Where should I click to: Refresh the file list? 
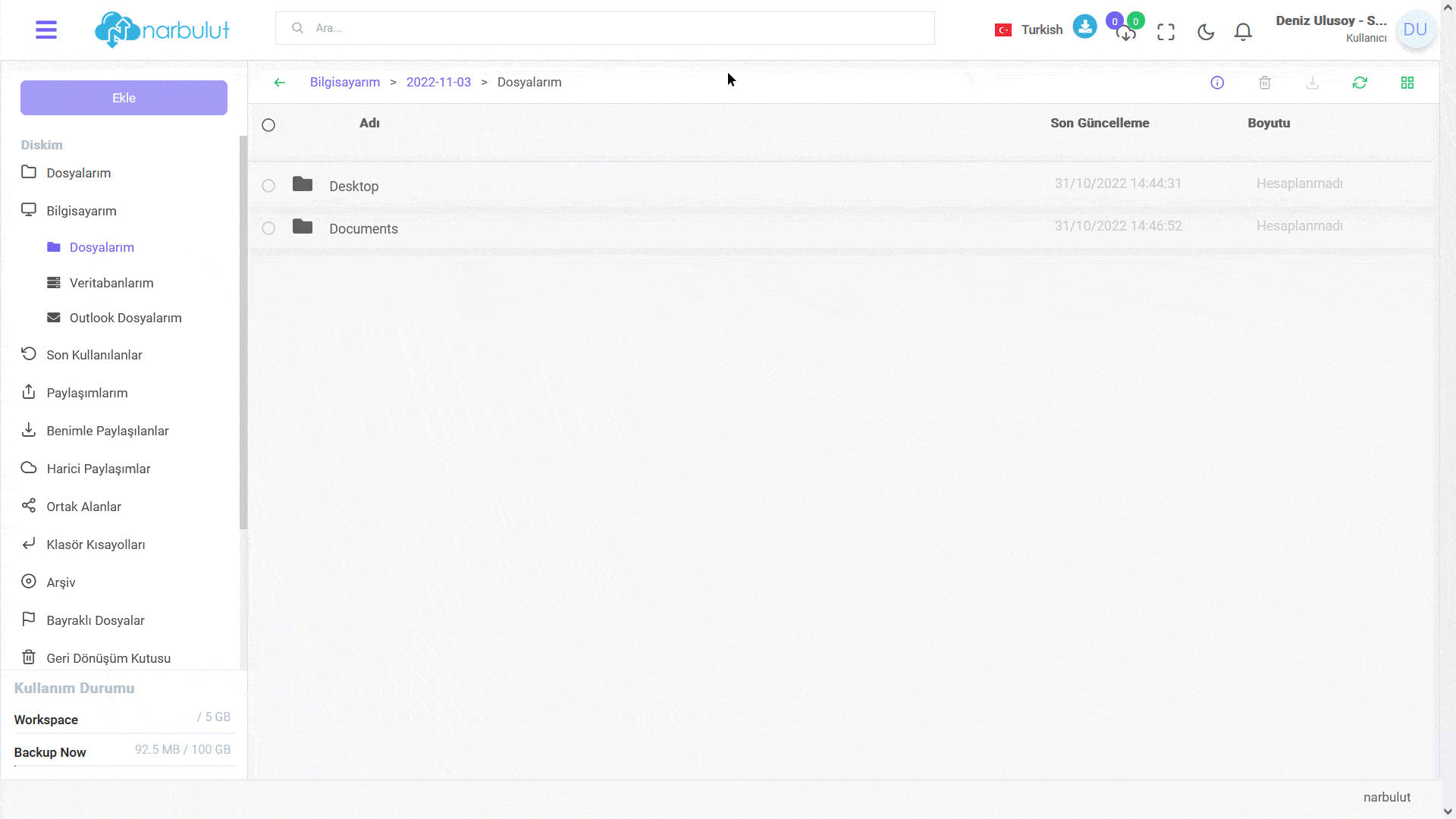pyautogui.click(x=1360, y=83)
